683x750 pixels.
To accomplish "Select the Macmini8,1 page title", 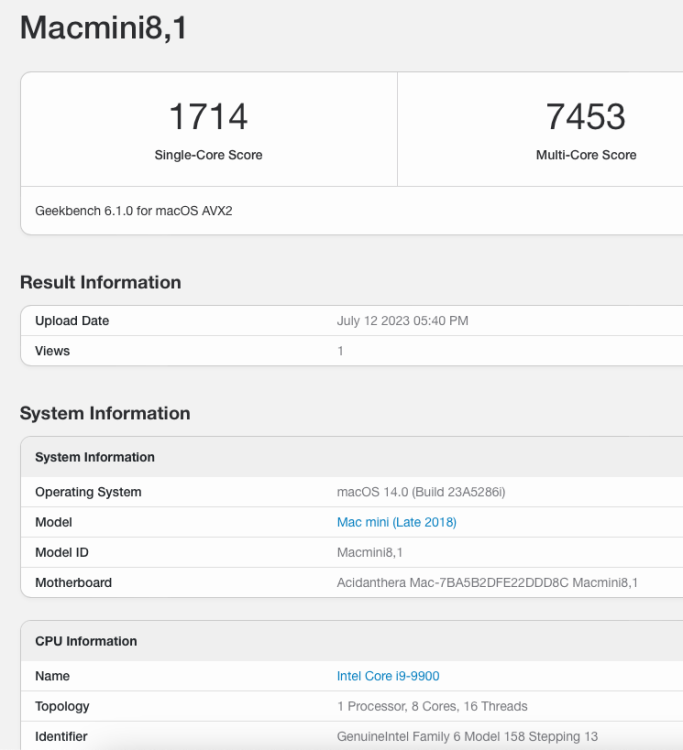I will pos(103,27).
